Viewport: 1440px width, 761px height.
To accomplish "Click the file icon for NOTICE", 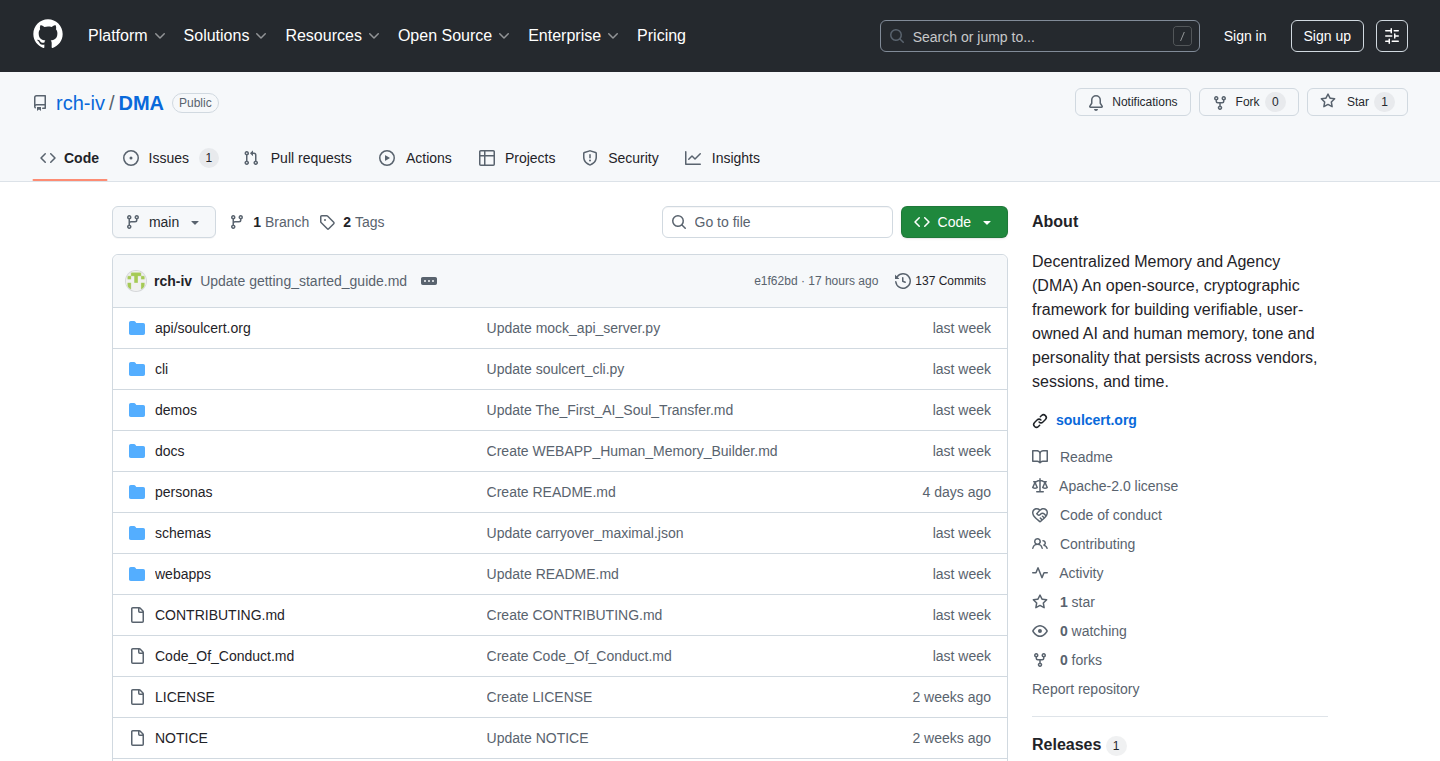I will point(137,738).
